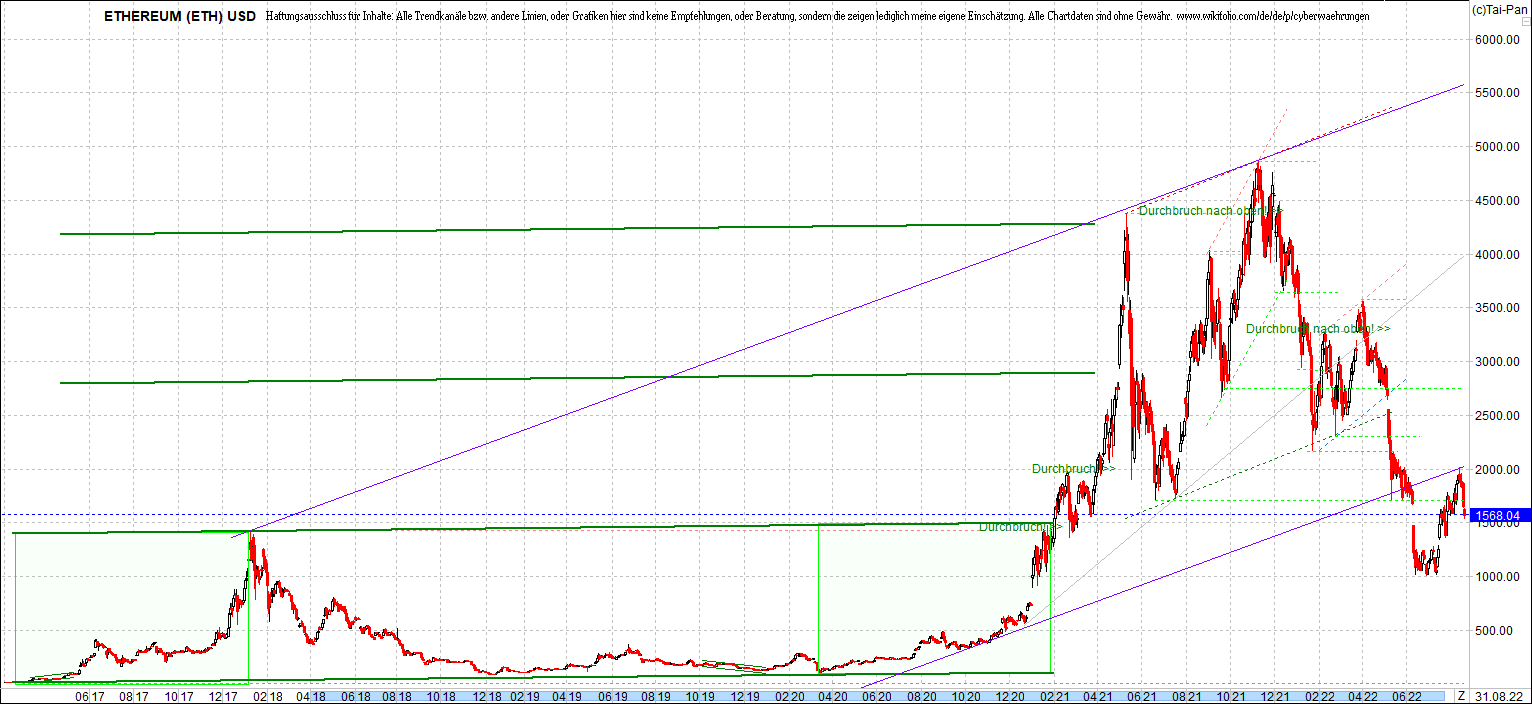Click the 02'22 label on time axis
This screenshot has height=704, width=1532.
[1319, 696]
